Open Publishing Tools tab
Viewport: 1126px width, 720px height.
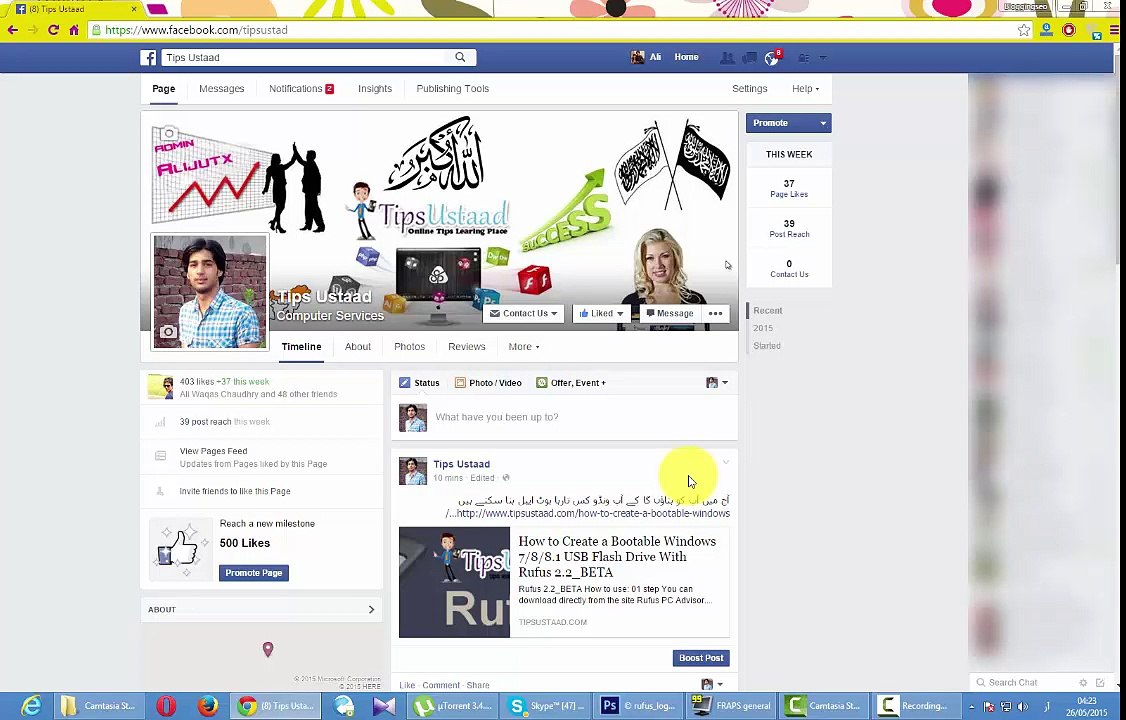(x=452, y=89)
